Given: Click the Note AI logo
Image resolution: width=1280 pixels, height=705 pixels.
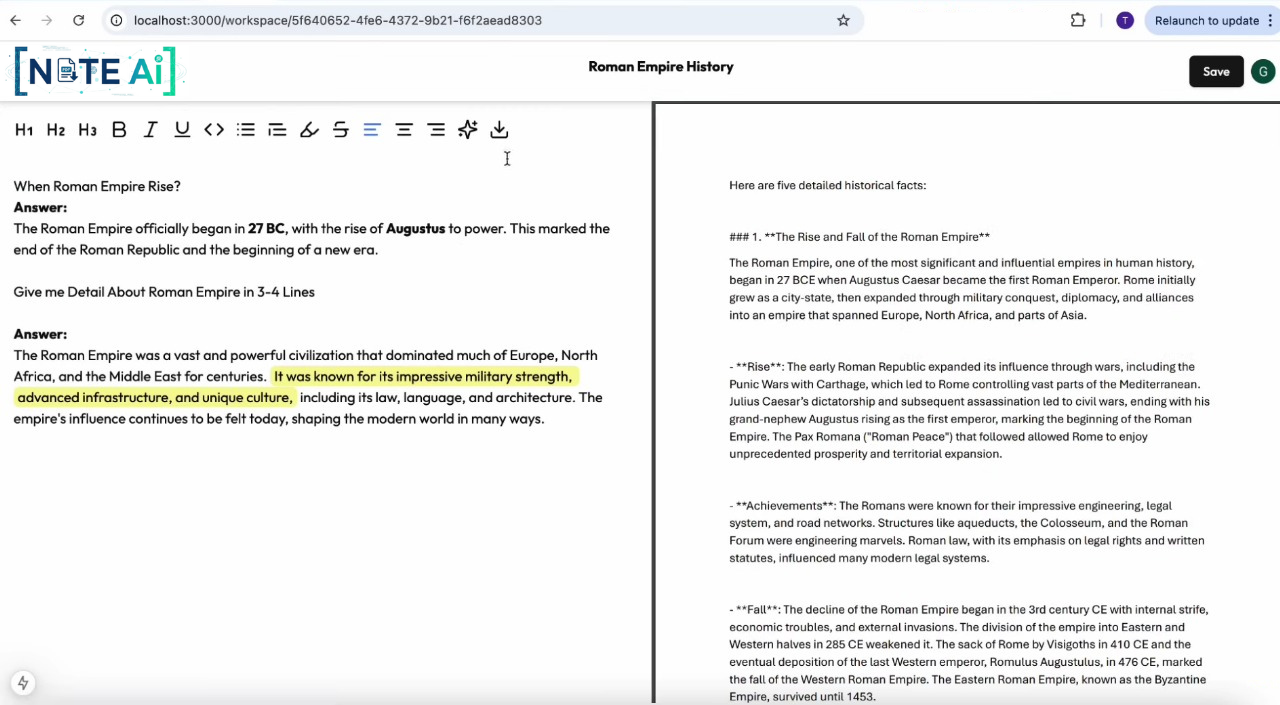Looking at the screenshot, I should [x=95, y=71].
